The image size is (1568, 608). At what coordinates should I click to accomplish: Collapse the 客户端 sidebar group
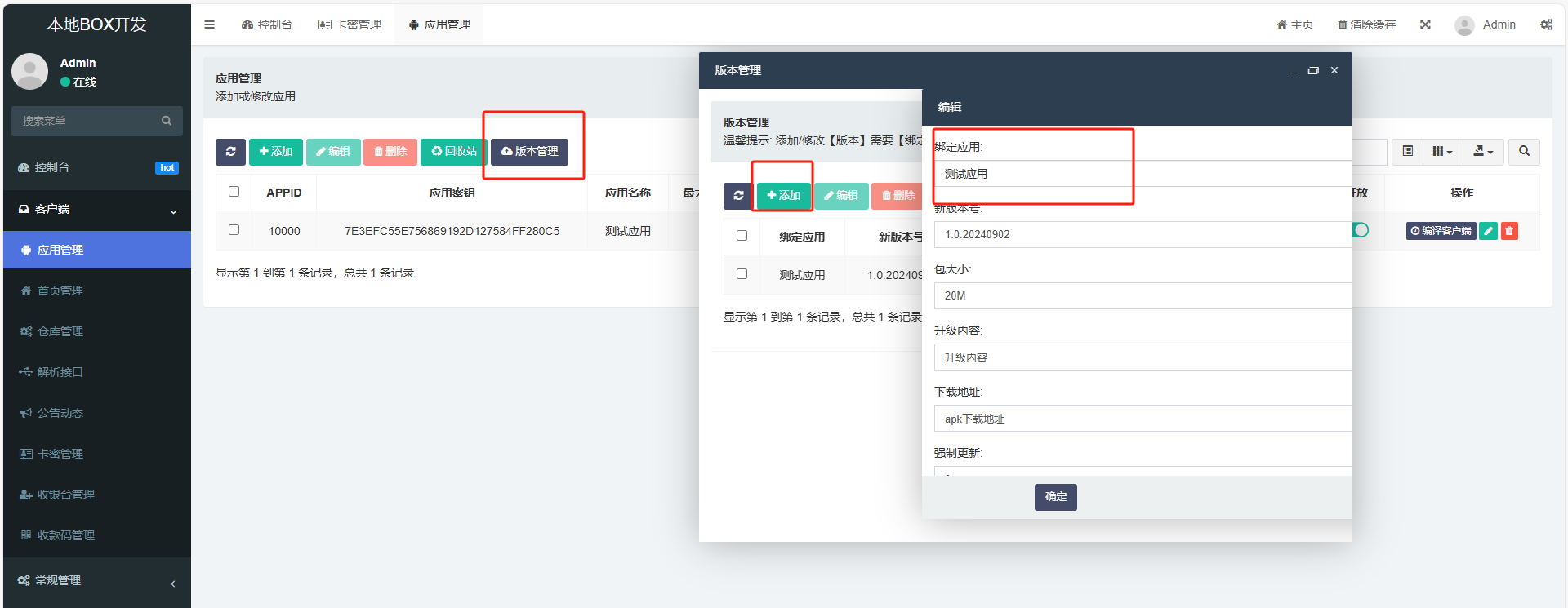point(97,210)
